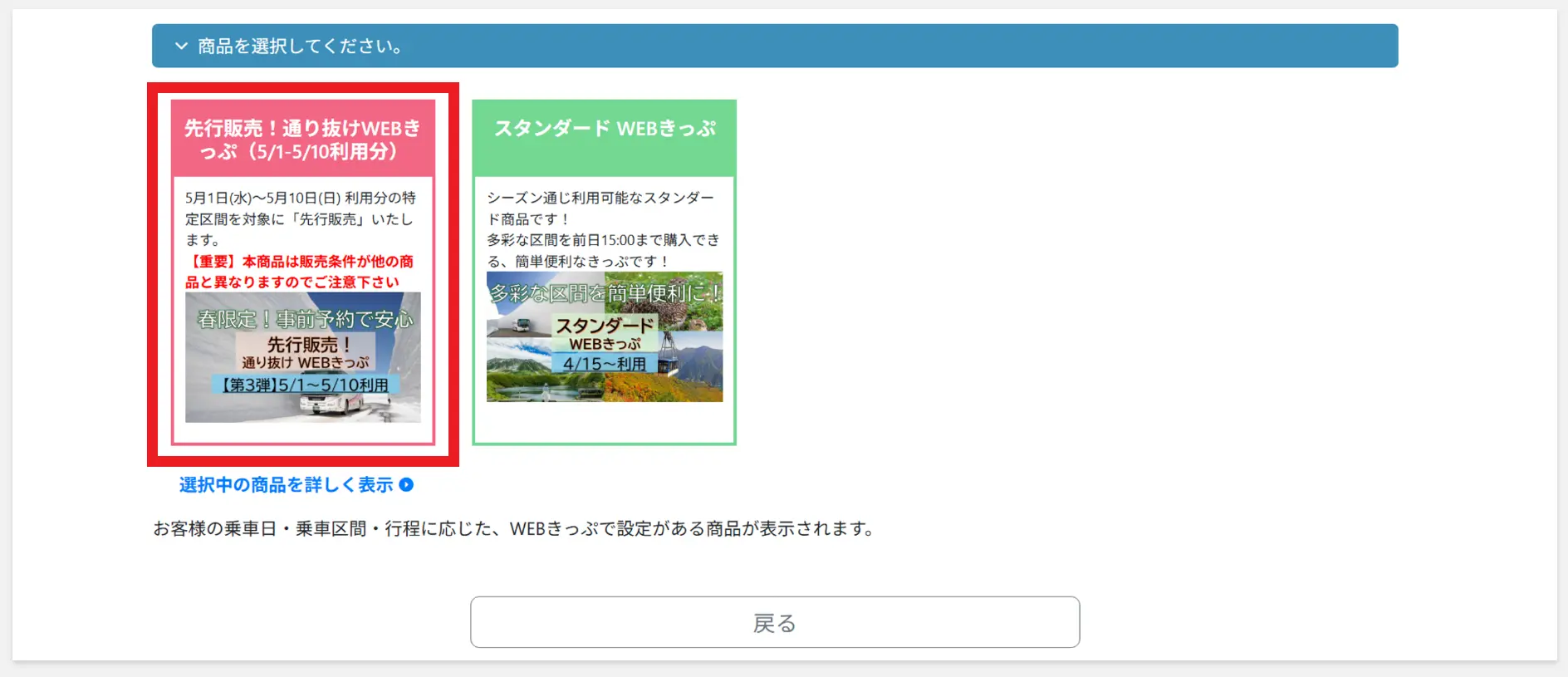
Task: Select the スタンダード WEBきっぷ green card header
Action: [604, 130]
